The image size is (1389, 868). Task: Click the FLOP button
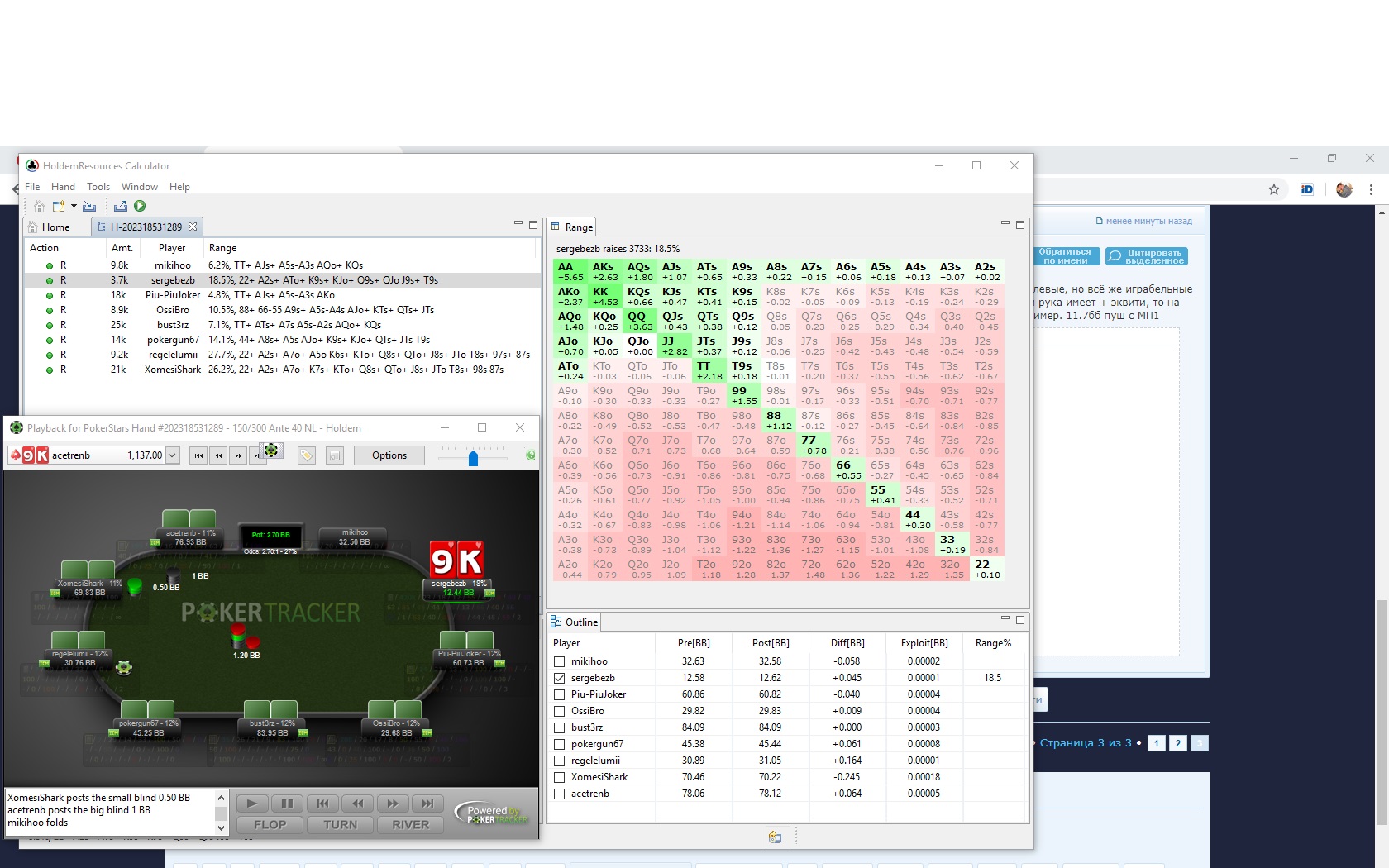[x=270, y=824]
